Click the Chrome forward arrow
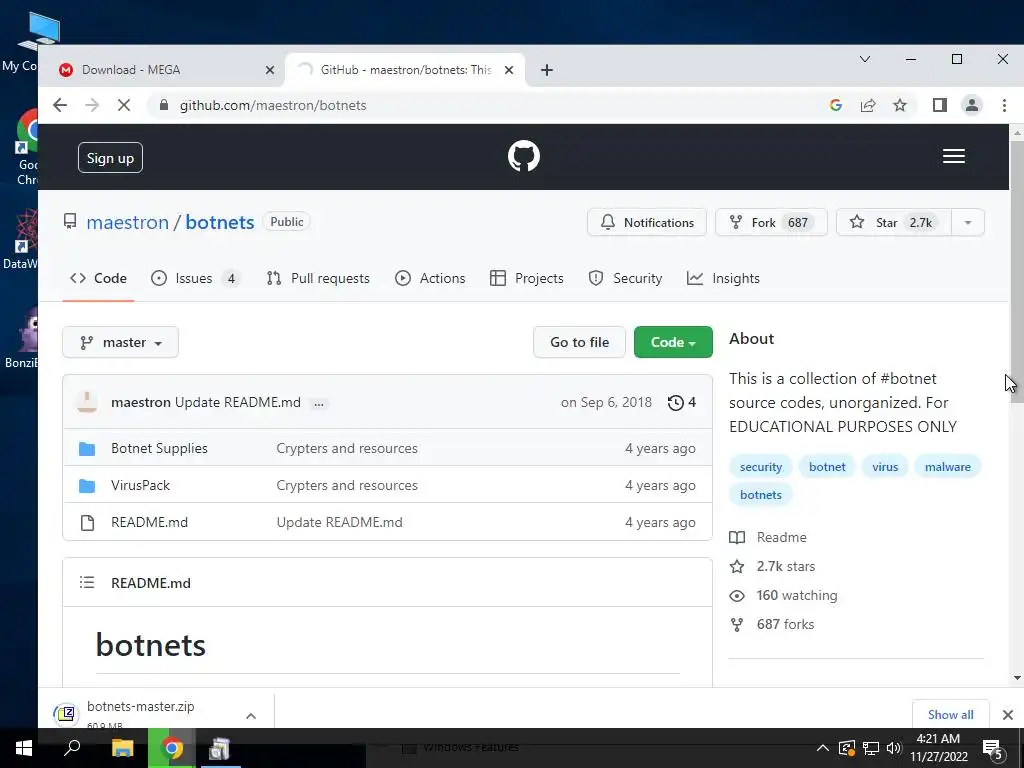 pyautogui.click(x=92, y=105)
